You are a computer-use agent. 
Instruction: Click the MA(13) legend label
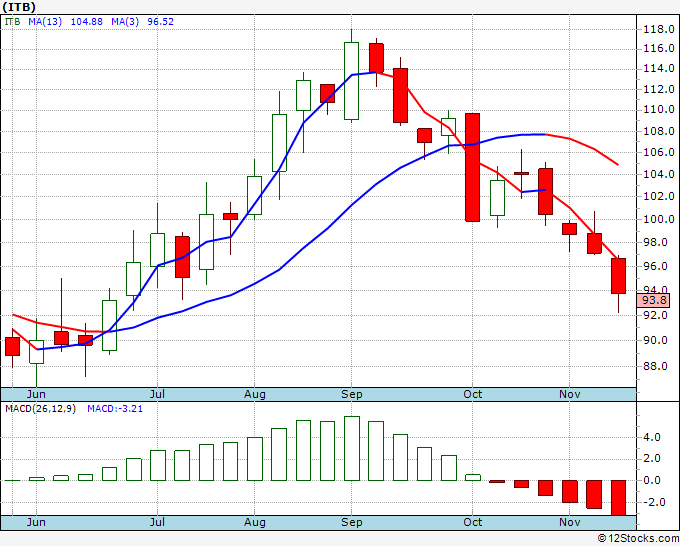(x=45, y=21)
